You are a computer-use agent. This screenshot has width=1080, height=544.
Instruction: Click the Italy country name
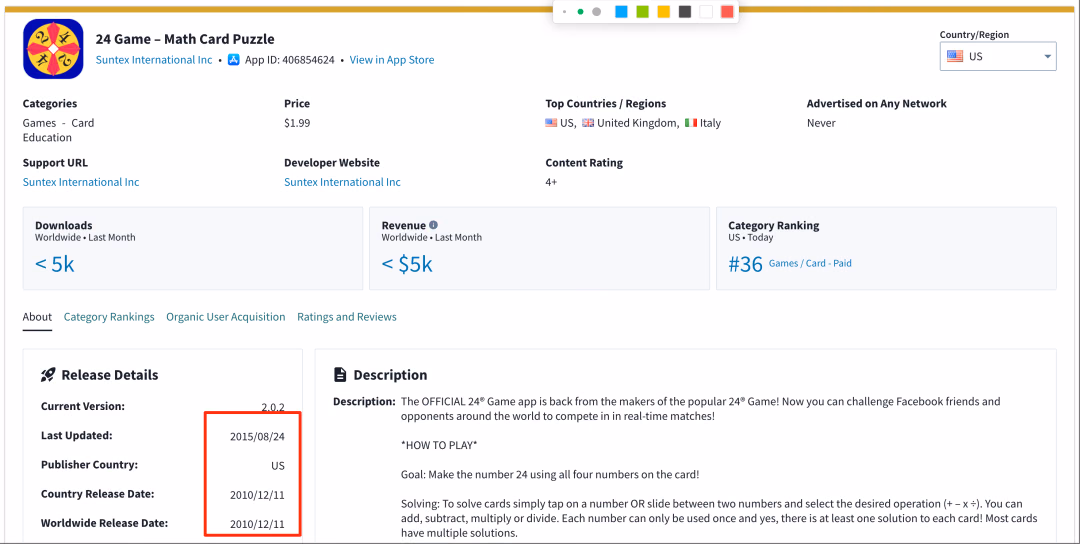710,123
